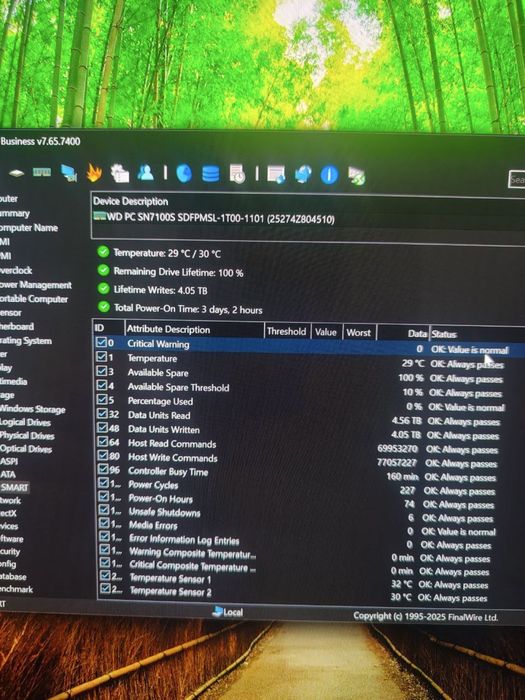Sort by Data column header
This screenshot has width=525, height=700.
(x=403, y=333)
